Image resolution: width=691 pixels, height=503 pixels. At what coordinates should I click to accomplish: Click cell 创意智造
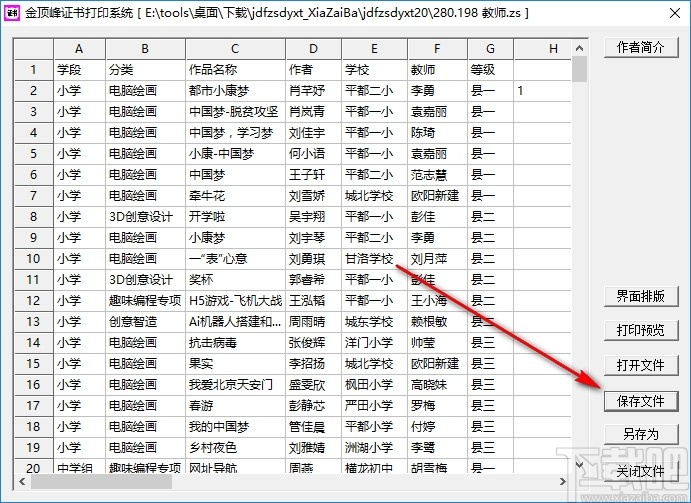tap(145, 321)
